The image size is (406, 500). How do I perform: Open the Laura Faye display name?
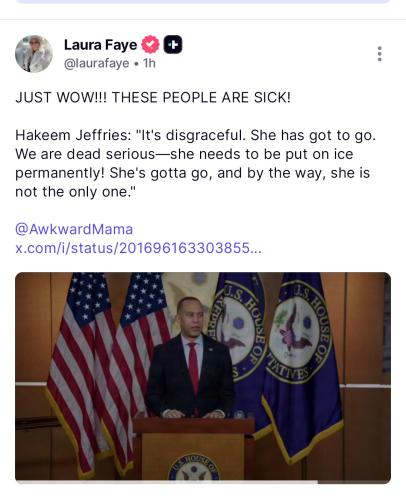[x=100, y=45]
